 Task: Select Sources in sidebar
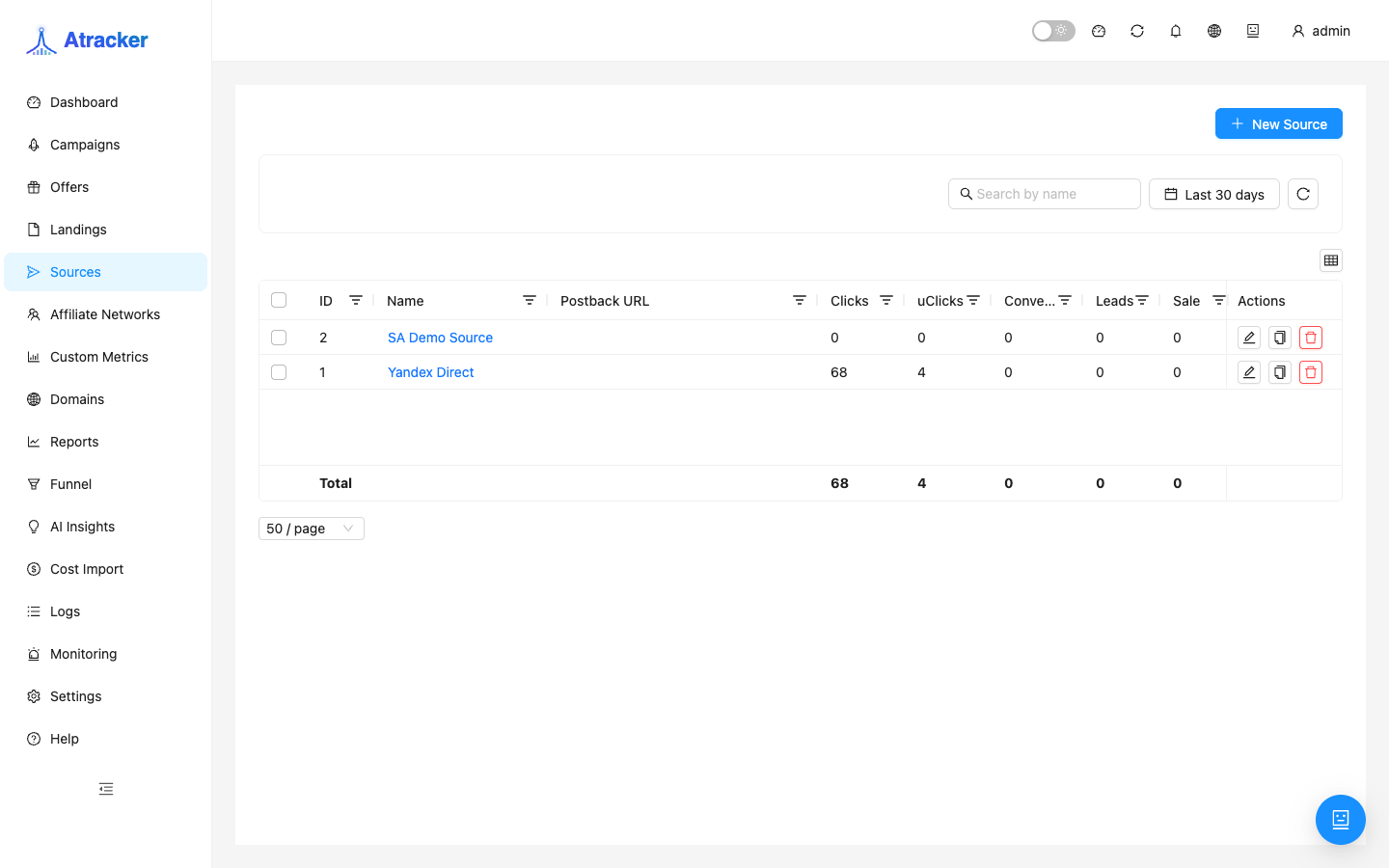[105, 272]
